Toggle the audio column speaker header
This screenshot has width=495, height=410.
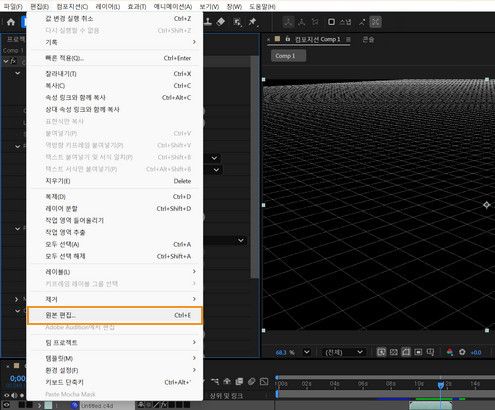tap(14, 395)
